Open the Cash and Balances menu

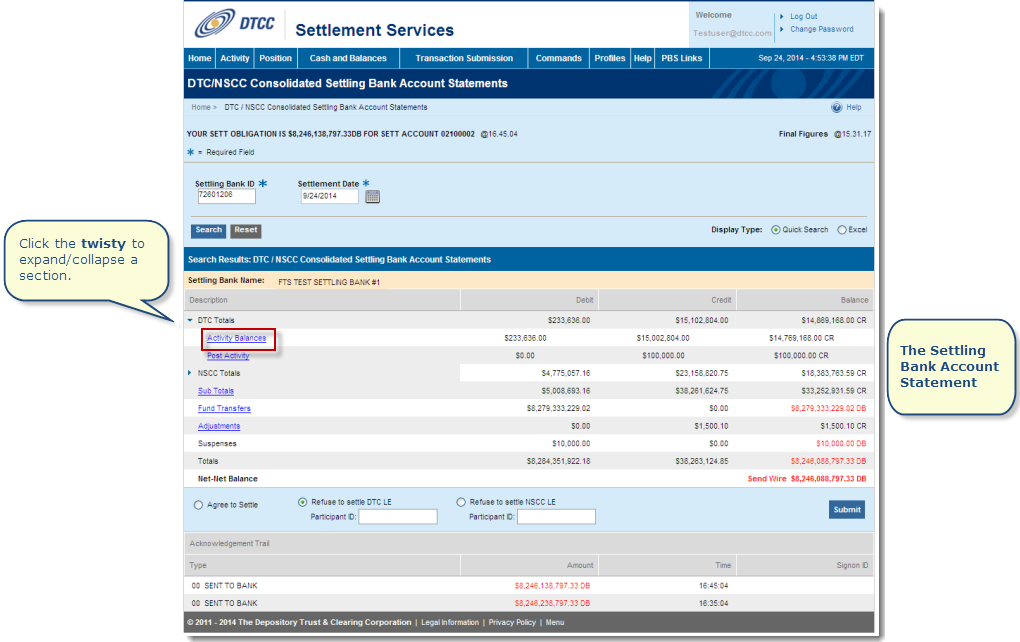(x=347, y=58)
